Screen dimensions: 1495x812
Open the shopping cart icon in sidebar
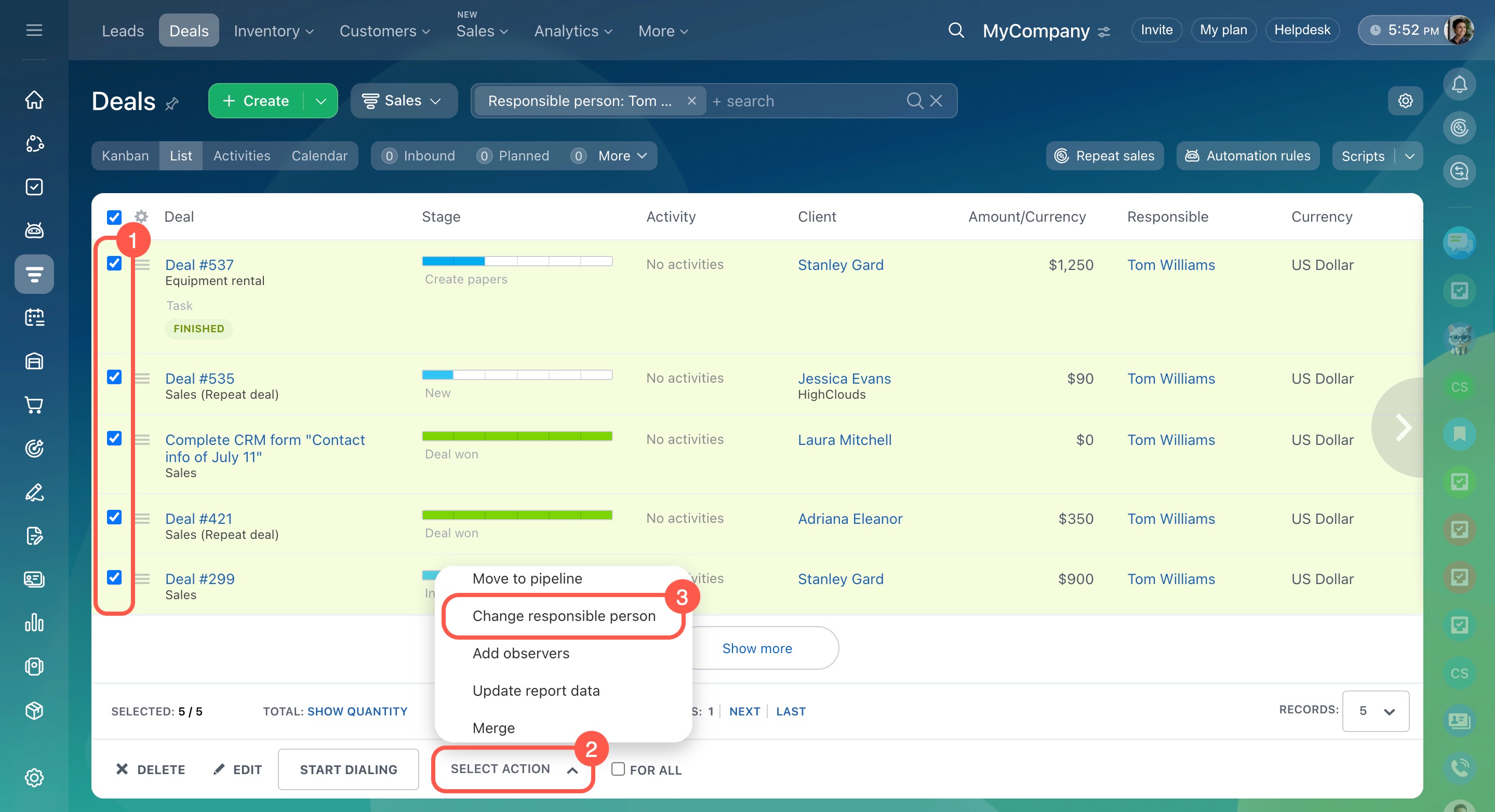coord(34,405)
